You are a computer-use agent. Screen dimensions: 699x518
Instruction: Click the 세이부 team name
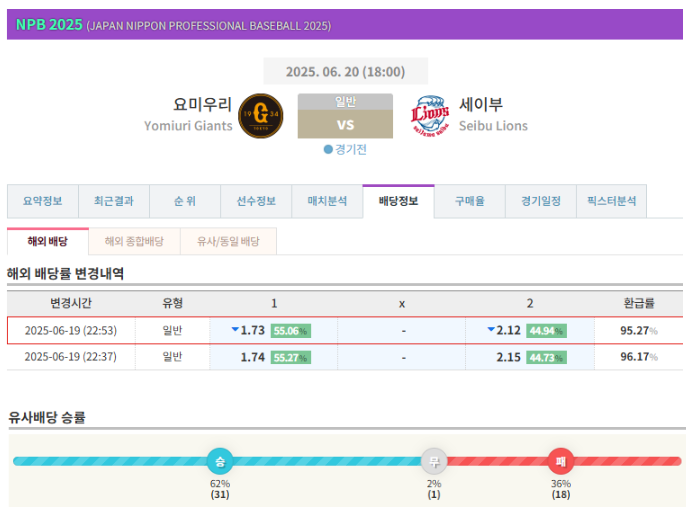481,104
